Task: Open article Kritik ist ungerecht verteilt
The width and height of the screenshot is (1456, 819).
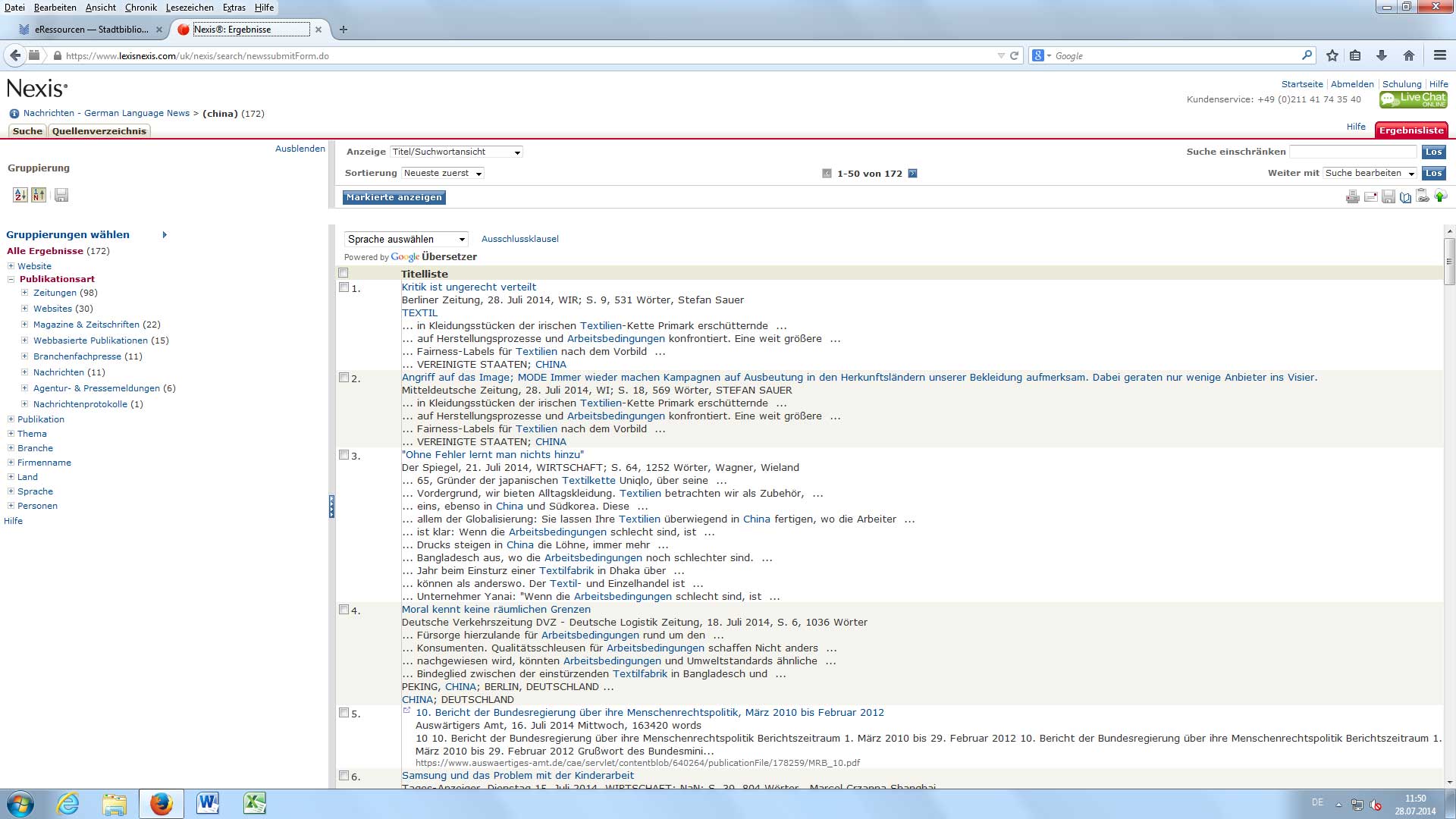Action: point(469,287)
